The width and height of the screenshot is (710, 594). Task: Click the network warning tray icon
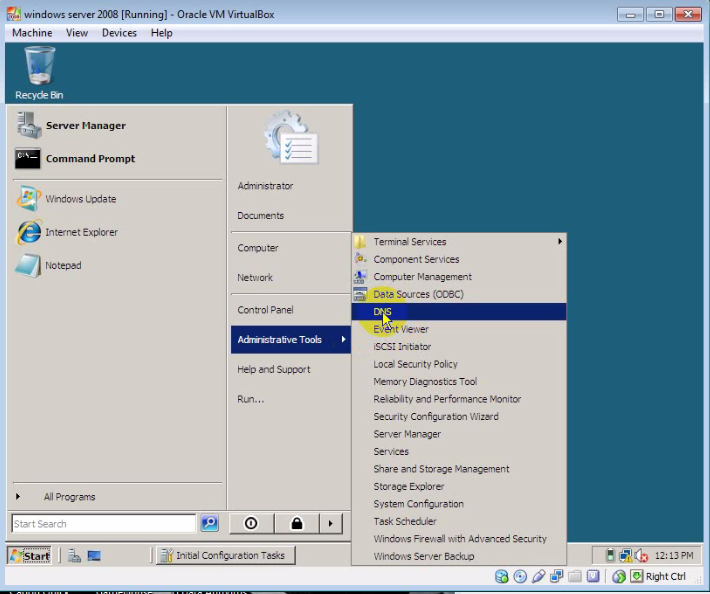point(626,556)
